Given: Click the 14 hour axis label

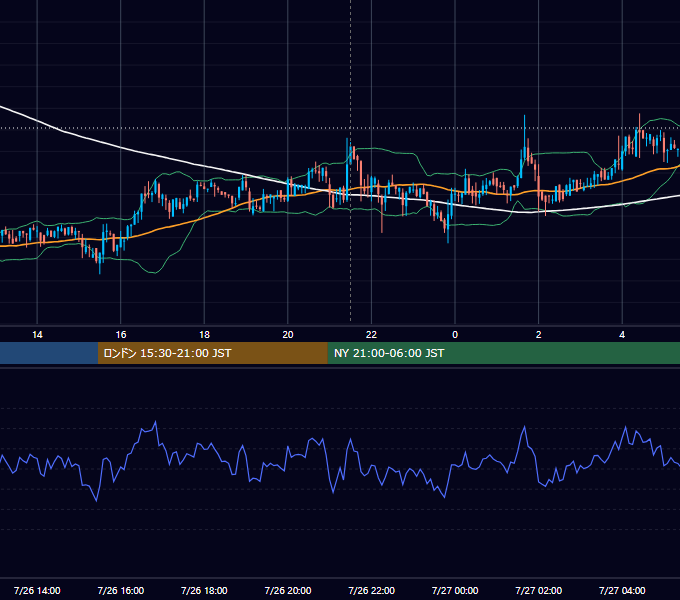Looking at the screenshot, I should (37, 335).
